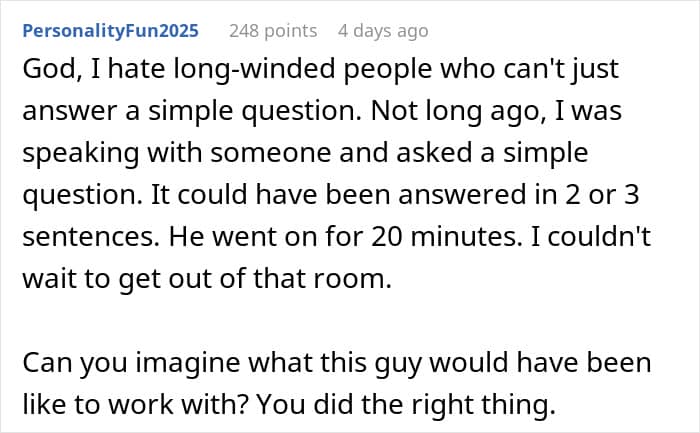Screen dimensions: 700x433
Task: Click the phrase Can you imagine
Action: point(132,363)
